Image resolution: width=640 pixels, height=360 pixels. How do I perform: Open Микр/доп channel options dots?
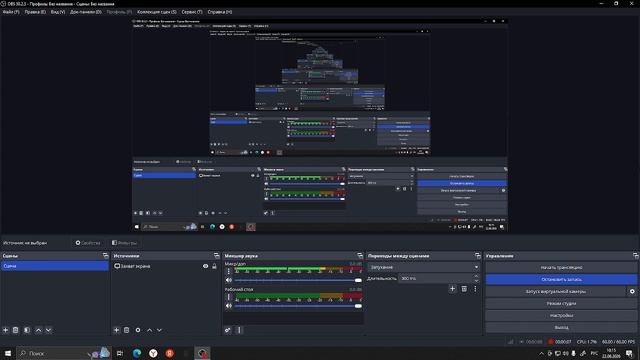229,271
